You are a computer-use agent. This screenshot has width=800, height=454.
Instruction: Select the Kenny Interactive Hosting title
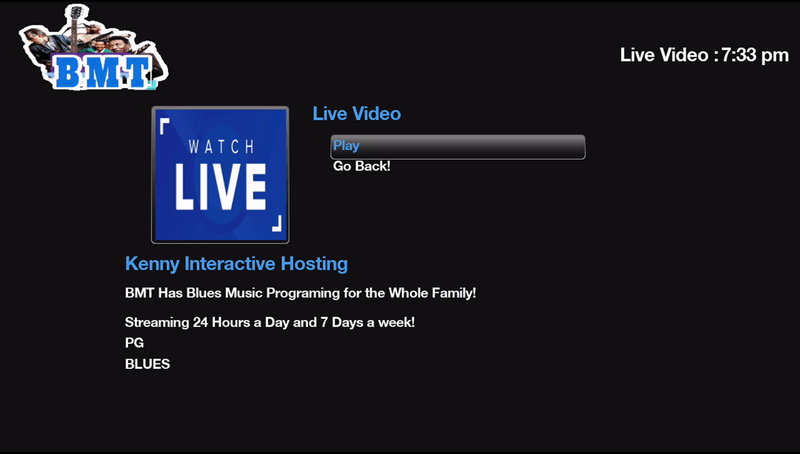pos(236,264)
